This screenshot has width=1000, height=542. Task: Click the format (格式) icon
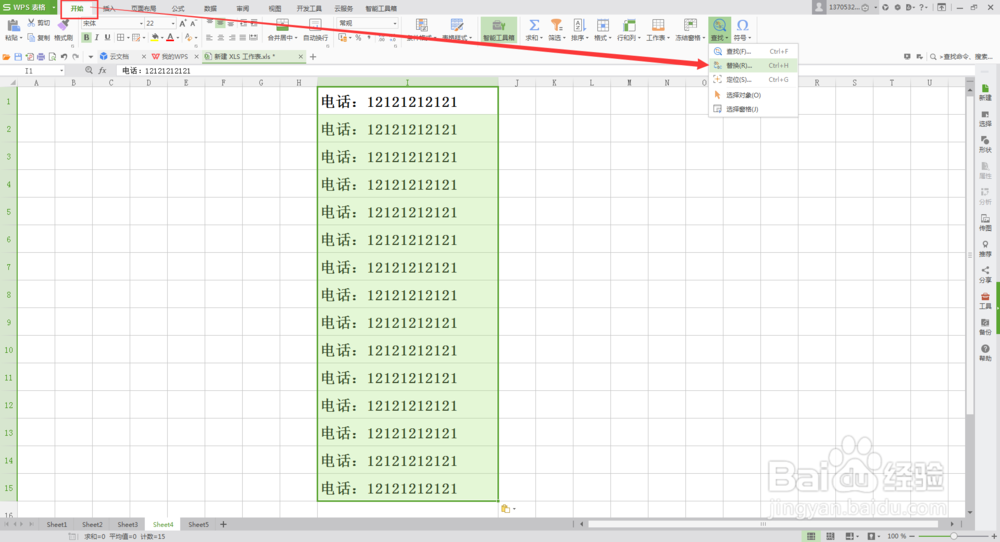coord(602,25)
